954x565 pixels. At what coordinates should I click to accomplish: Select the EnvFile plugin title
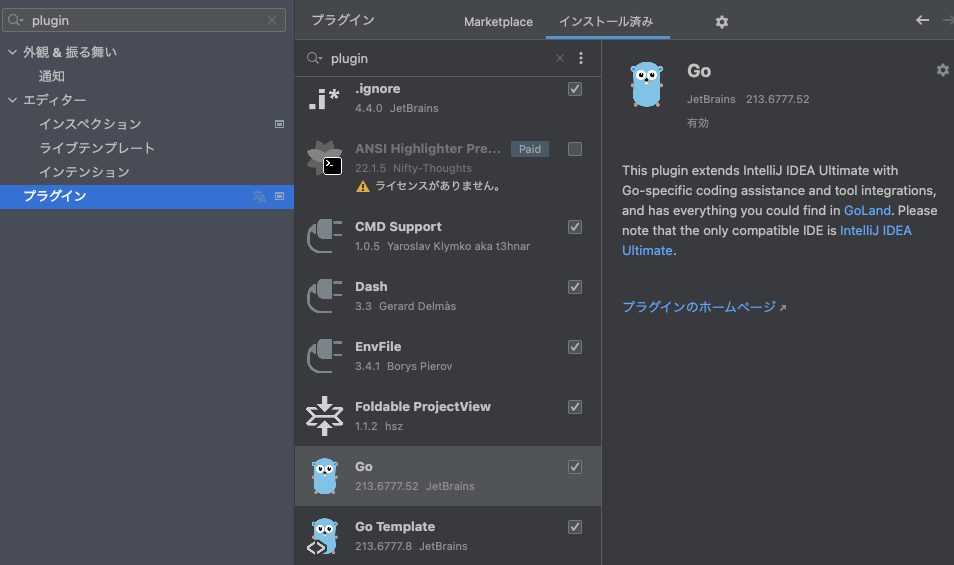point(378,347)
